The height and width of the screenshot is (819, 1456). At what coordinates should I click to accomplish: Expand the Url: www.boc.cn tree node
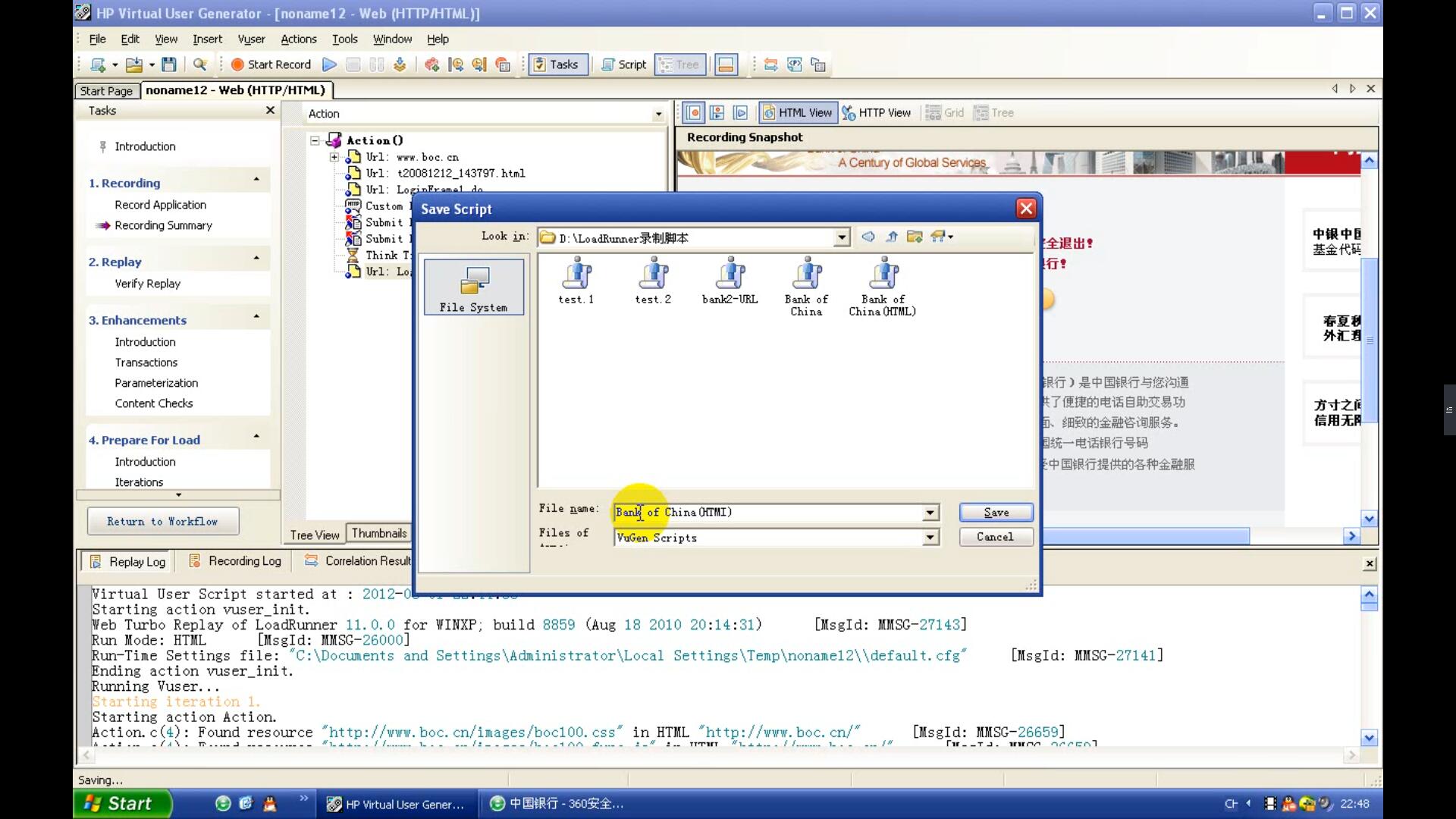(x=334, y=157)
